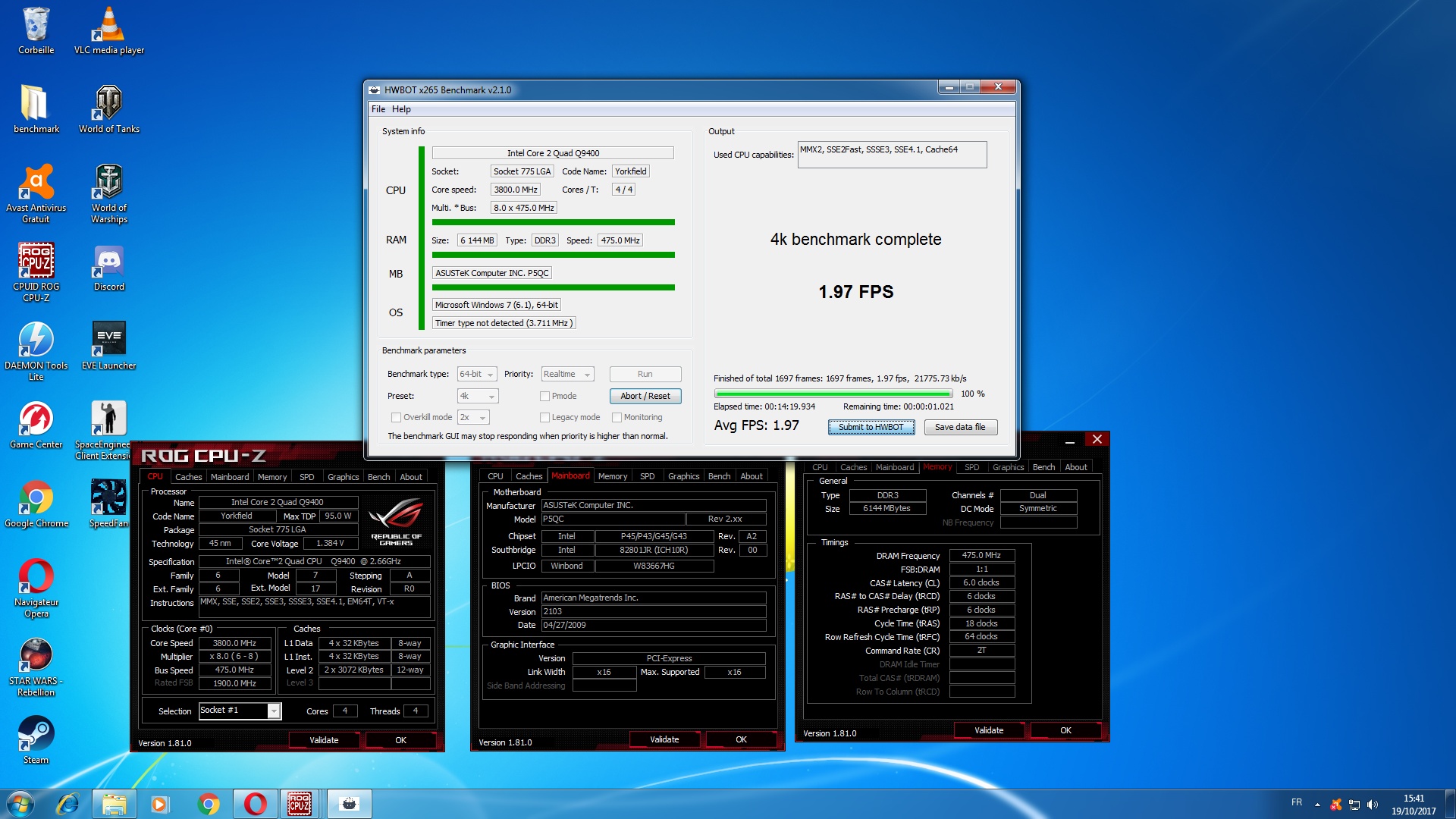Open Graphics tab in right CPU-Z window
Viewport: 1456px width, 819px height.
click(1008, 467)
